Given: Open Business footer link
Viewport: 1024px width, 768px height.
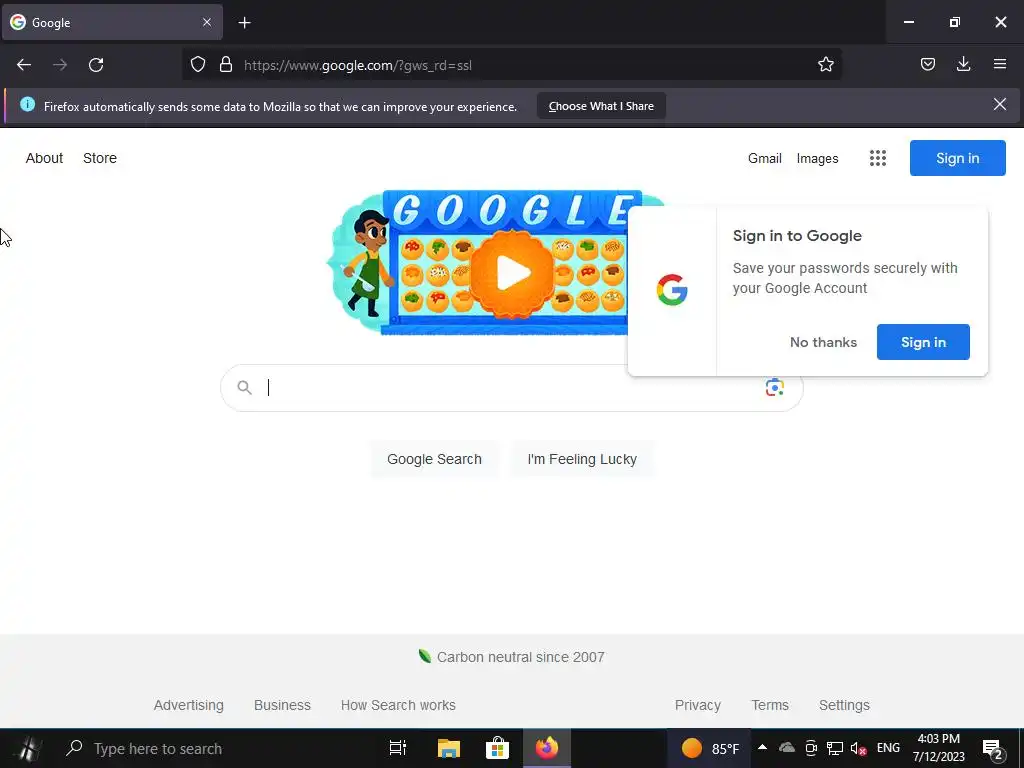Looking at the screenshot, I should 282,705.
